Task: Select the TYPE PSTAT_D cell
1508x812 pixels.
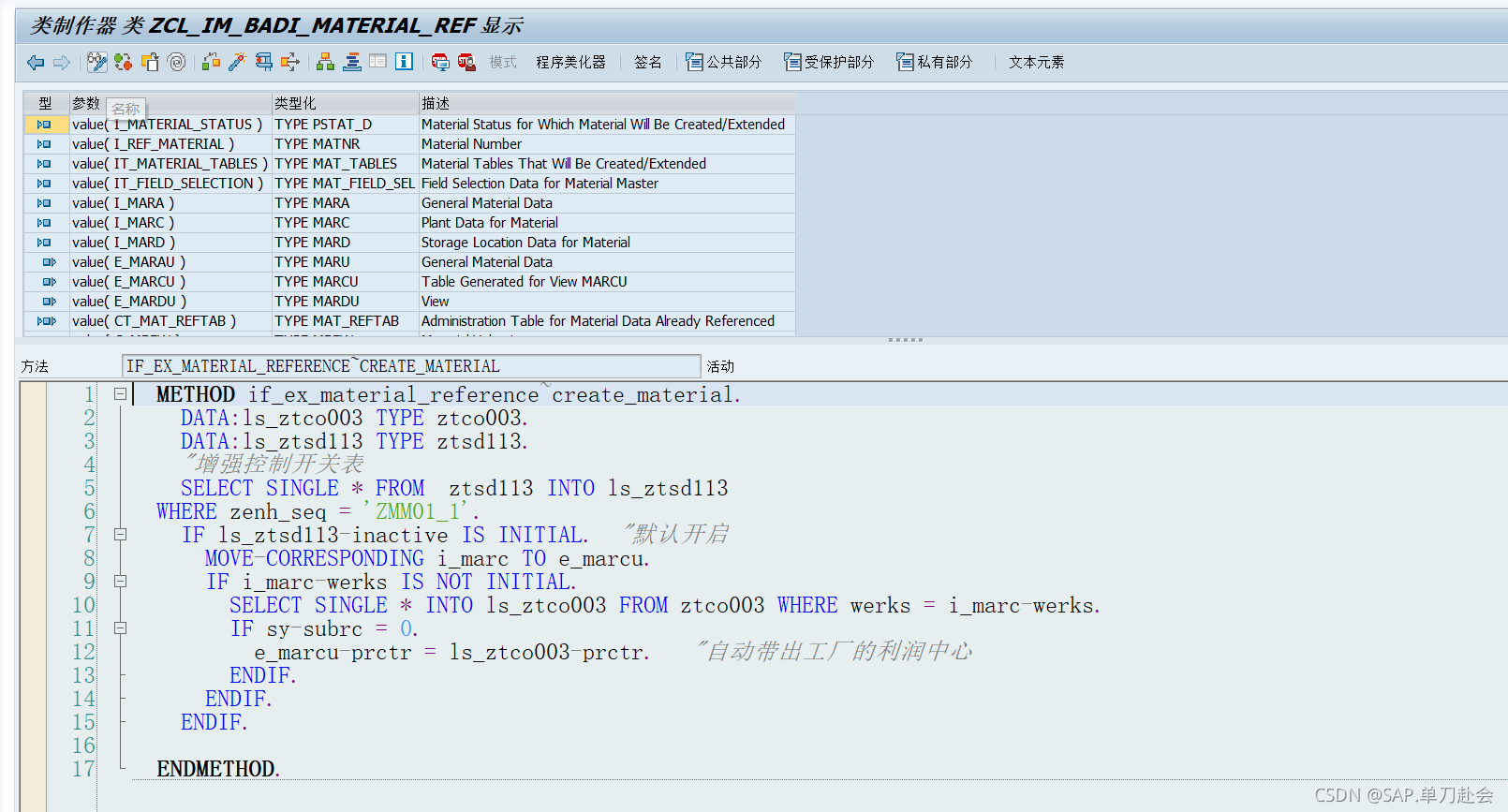Action: pos(345,125)
